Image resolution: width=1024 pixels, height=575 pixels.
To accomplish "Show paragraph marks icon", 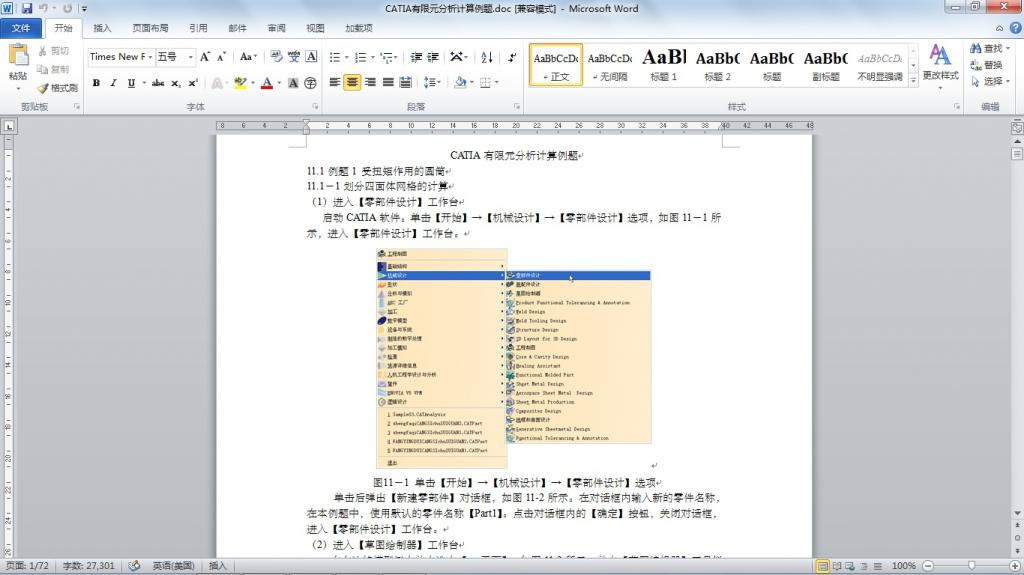I will [x=512, y=57].
